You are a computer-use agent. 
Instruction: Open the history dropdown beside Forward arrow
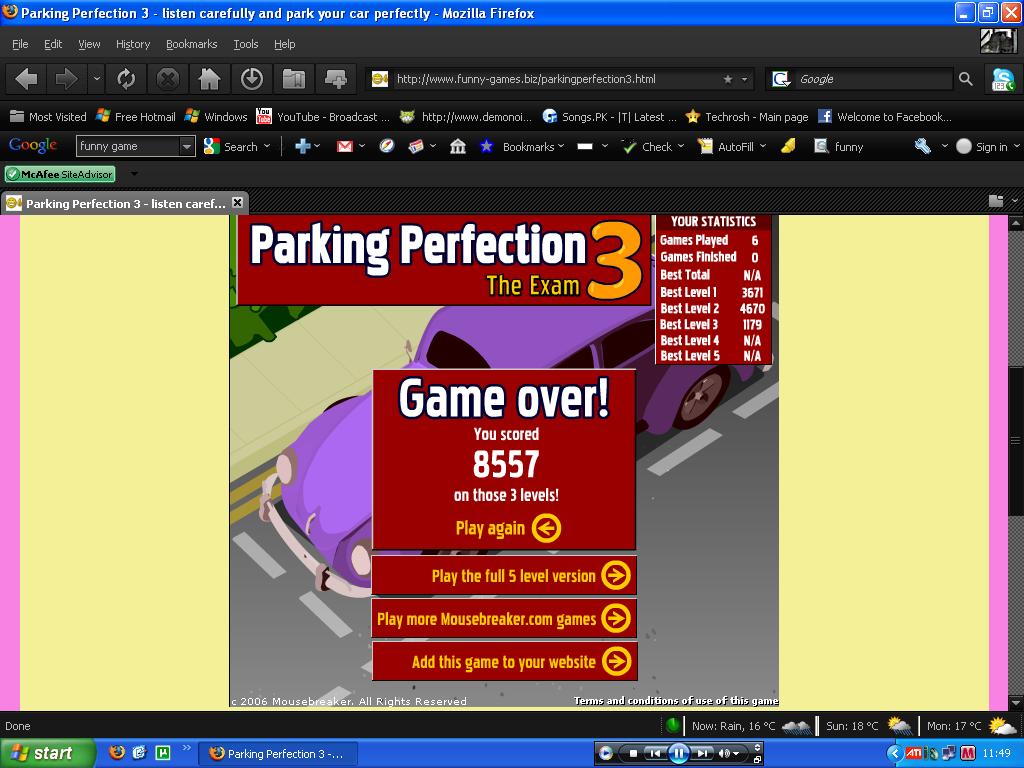coord(97,80)
